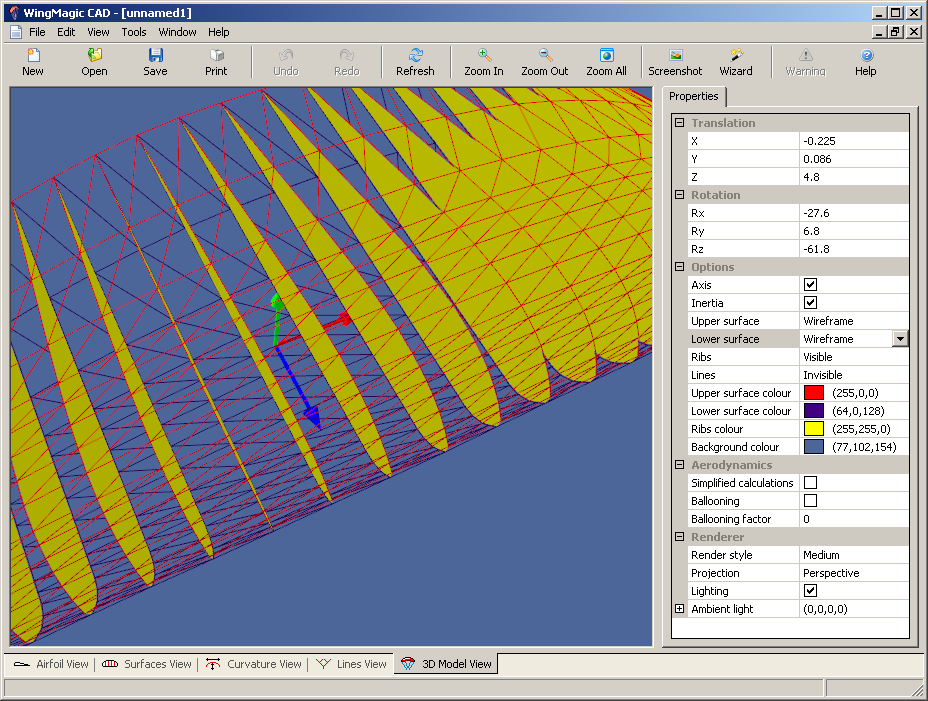Click the airfoil icon on Airfoil View tab

pos(22,664)
